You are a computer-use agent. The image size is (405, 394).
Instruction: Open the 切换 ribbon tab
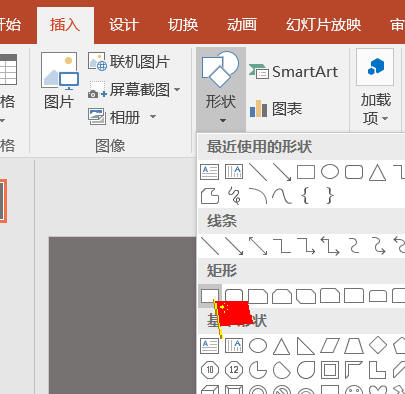click(183, 25)
